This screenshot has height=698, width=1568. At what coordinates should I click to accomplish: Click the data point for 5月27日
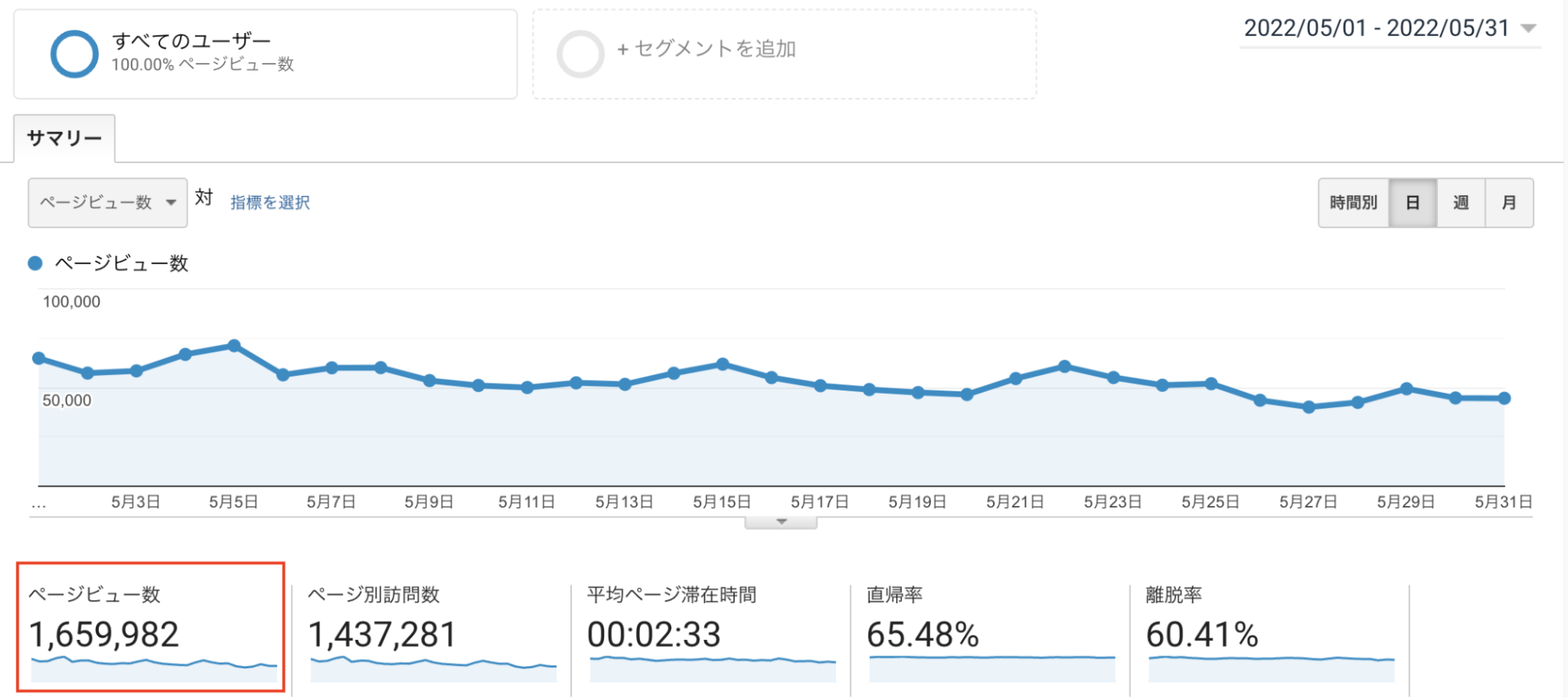coord(1308,407)
